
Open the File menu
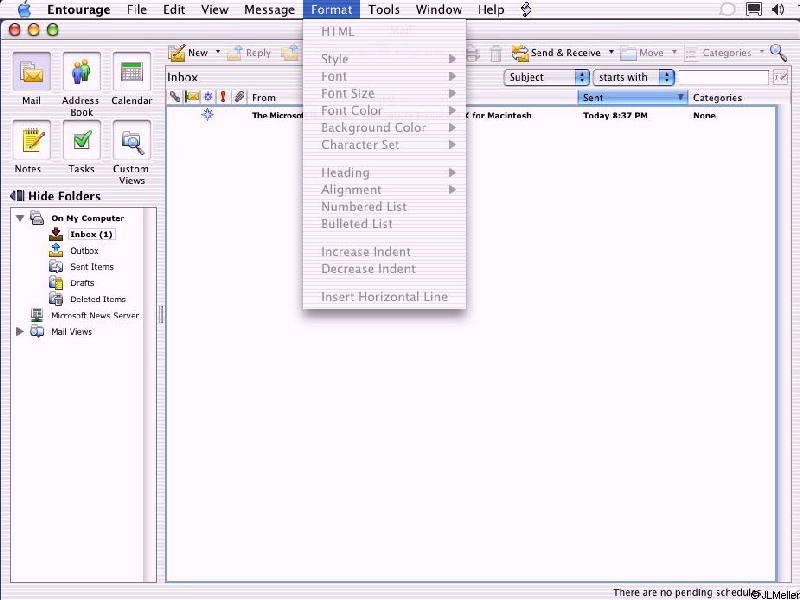click(x=137, y=10)
